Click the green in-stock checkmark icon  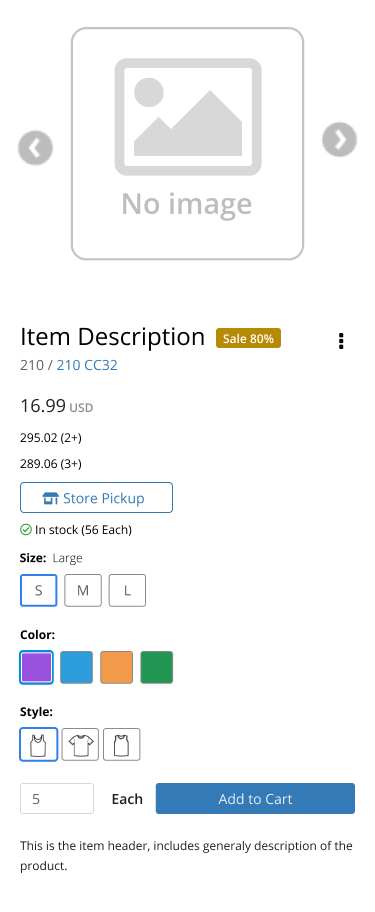tap(26, 530)
